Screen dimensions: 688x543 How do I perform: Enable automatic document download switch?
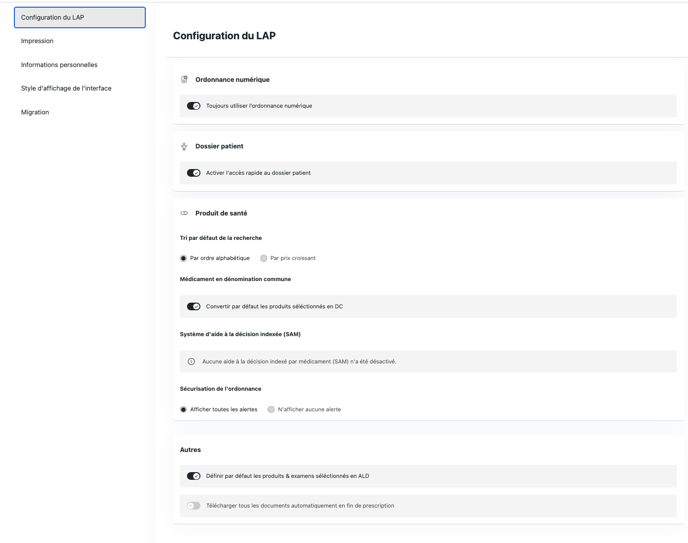pos(194,506)
